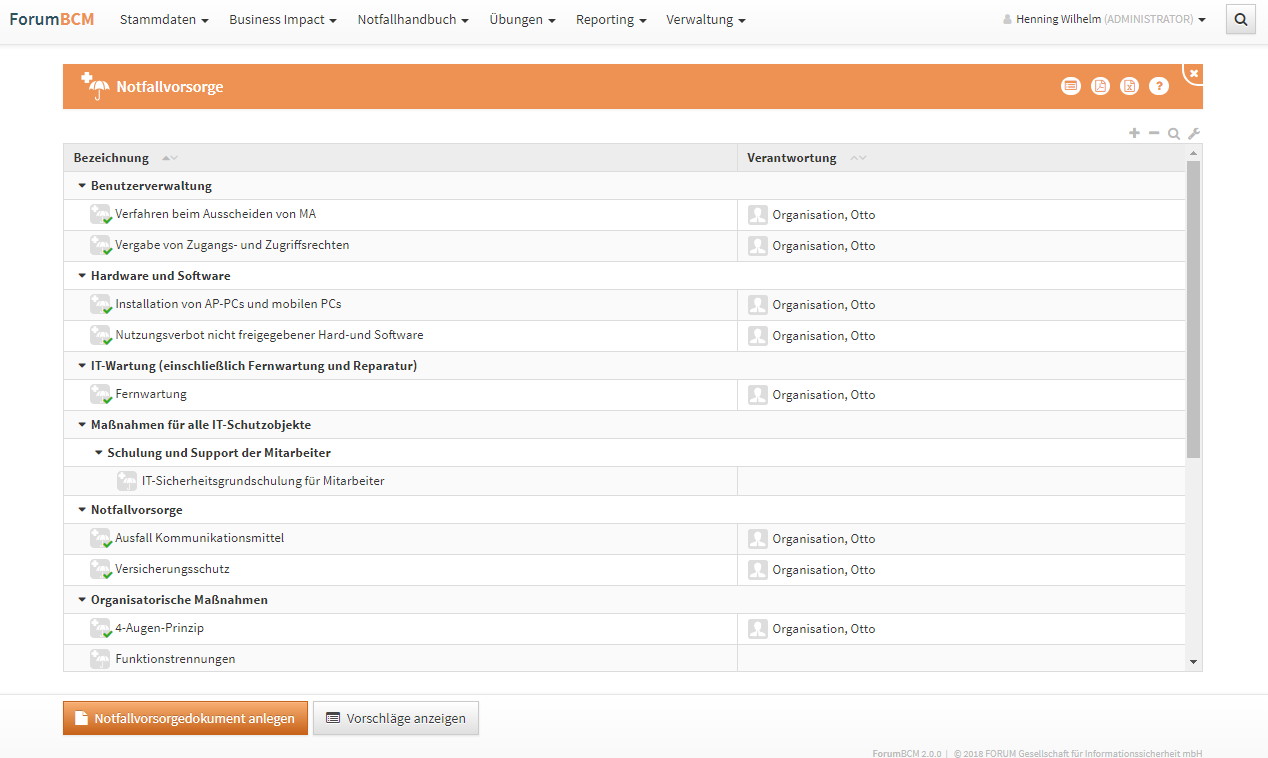This screenshot has height=758, width=1268.
Task: Open the Fernwartung entry
Action: click(x=151, y=394)
